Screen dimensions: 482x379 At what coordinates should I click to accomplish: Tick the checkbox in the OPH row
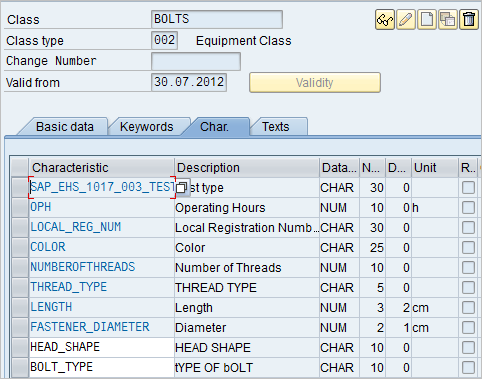click(x=468, y=208)
